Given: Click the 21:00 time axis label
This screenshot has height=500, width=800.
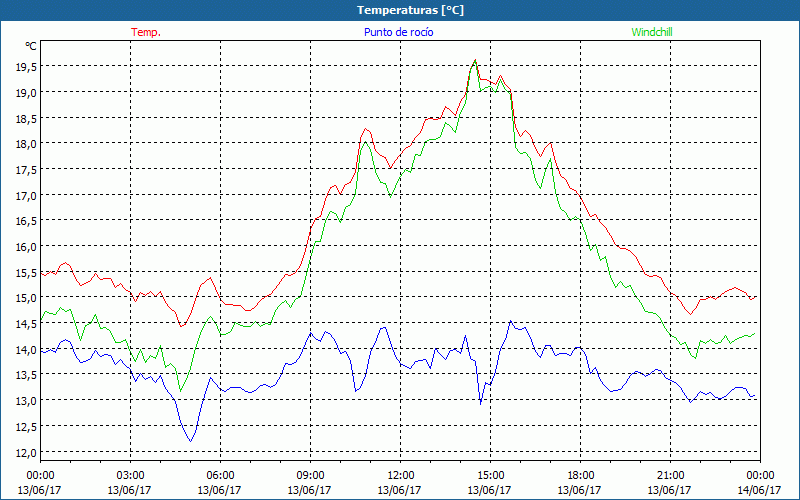Looking at the screenshot, I should pos(670,476).
